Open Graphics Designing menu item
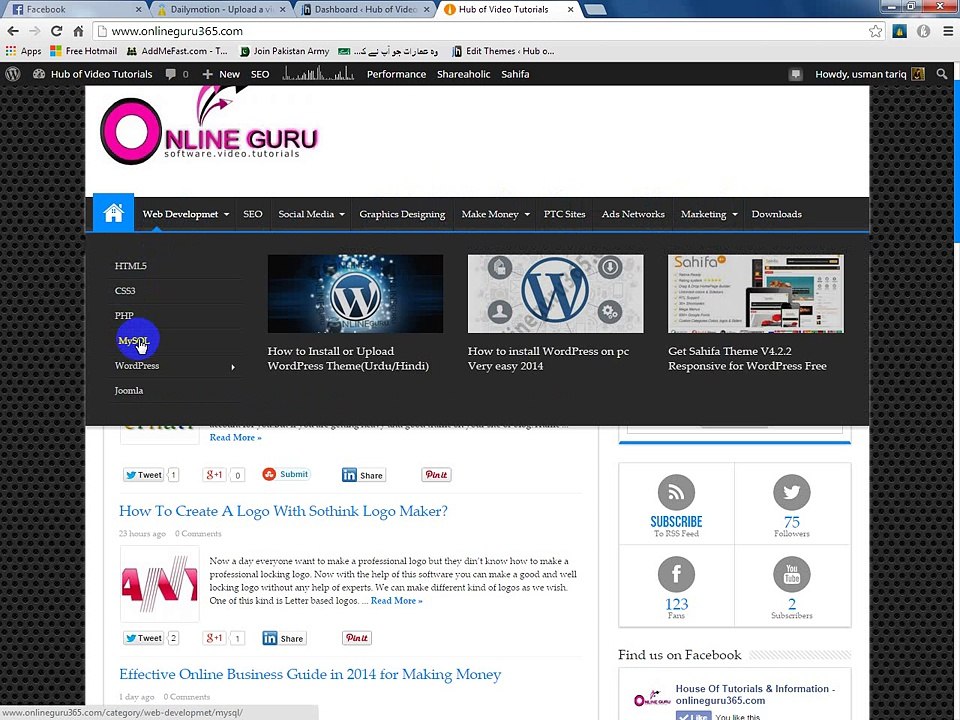Image resolution: width=960 pixels, height=720 pixels. 402,214
